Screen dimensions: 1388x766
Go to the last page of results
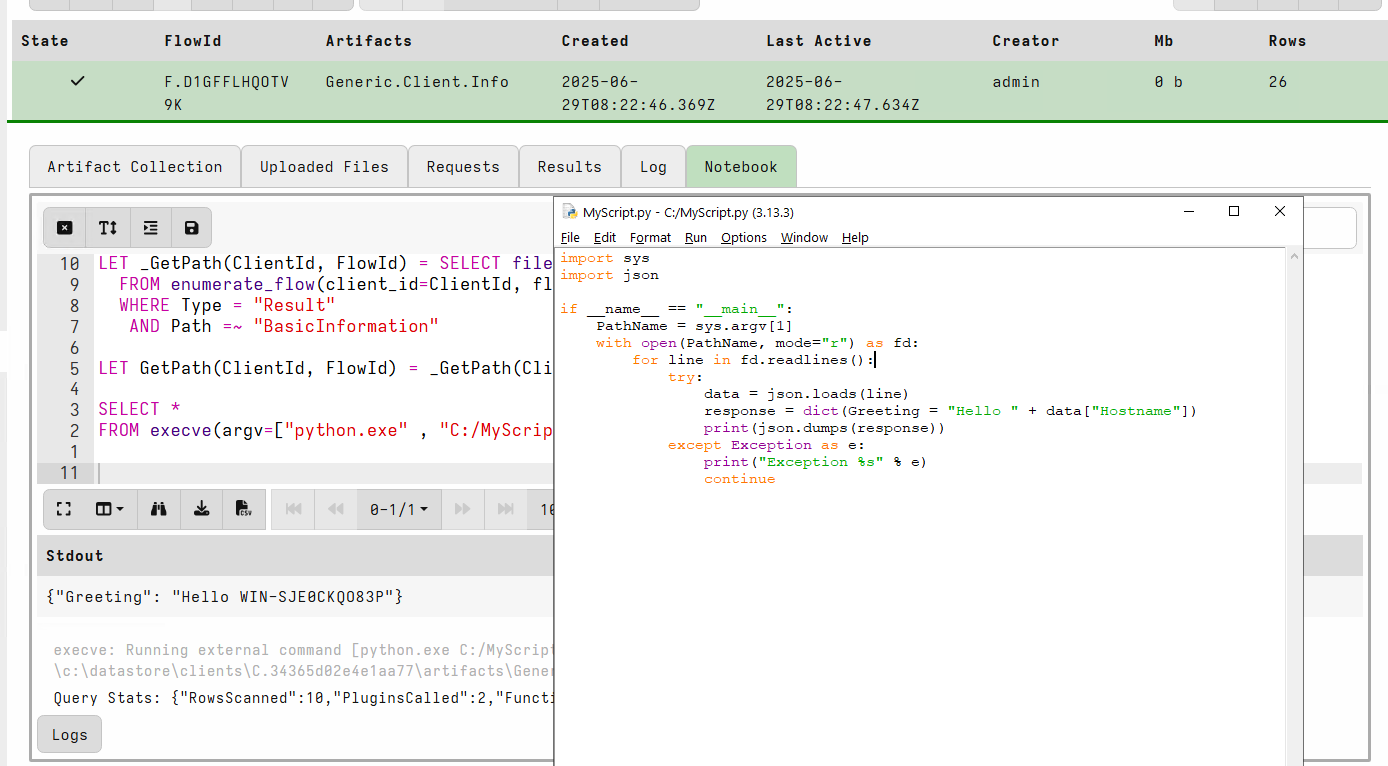505,509
